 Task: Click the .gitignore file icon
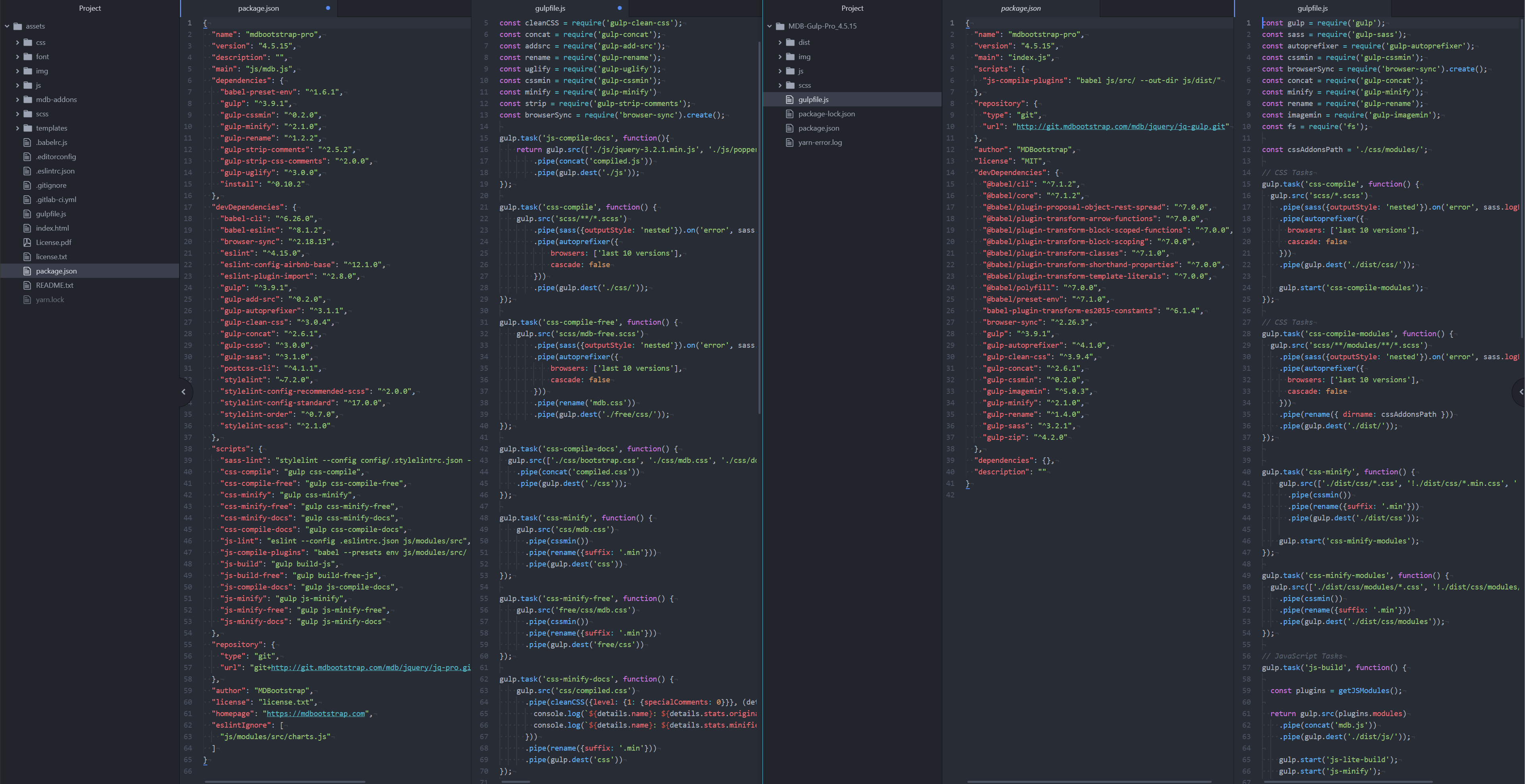coord(27,185)
